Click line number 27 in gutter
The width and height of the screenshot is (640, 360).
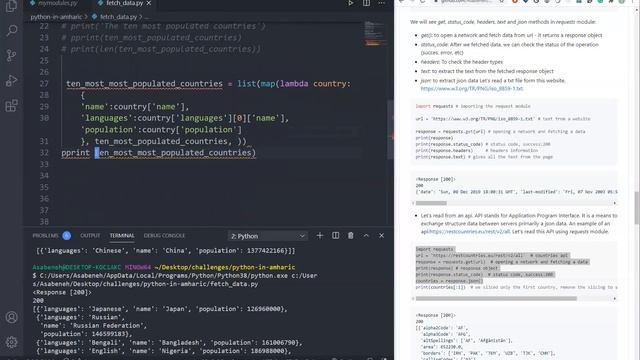[x=44, y=84]
